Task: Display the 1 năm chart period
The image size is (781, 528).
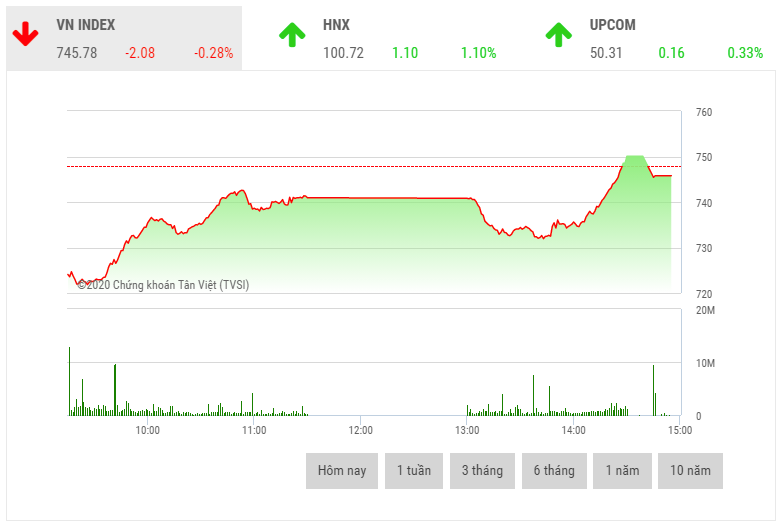Action: [x=622, y=471]
